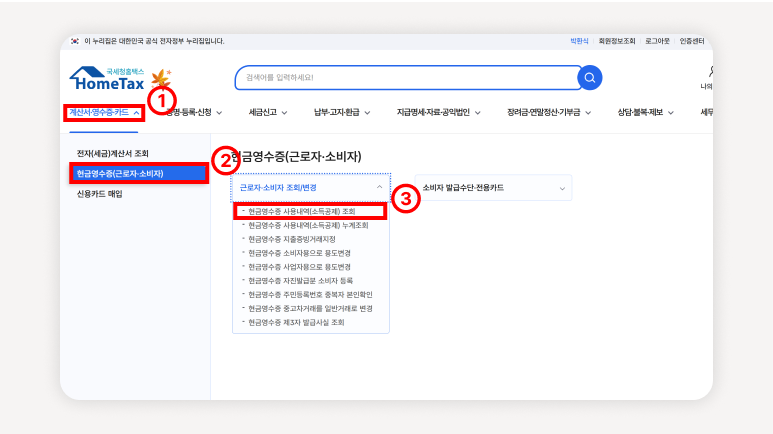
Task: Open 현금영수증 소비자용으로 용도변경
Action: tap(299, 253)
